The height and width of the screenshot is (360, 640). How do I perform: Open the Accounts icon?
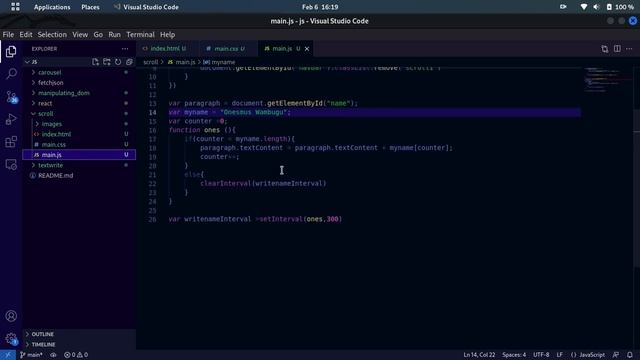pos(11,316)
